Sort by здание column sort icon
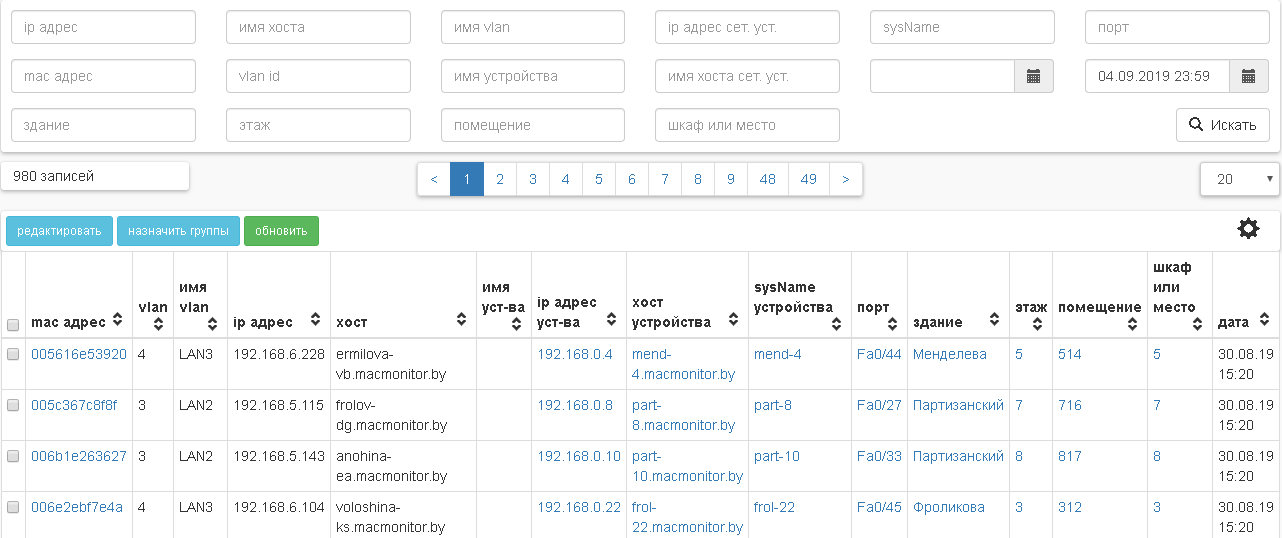 (x=994, y=321)
